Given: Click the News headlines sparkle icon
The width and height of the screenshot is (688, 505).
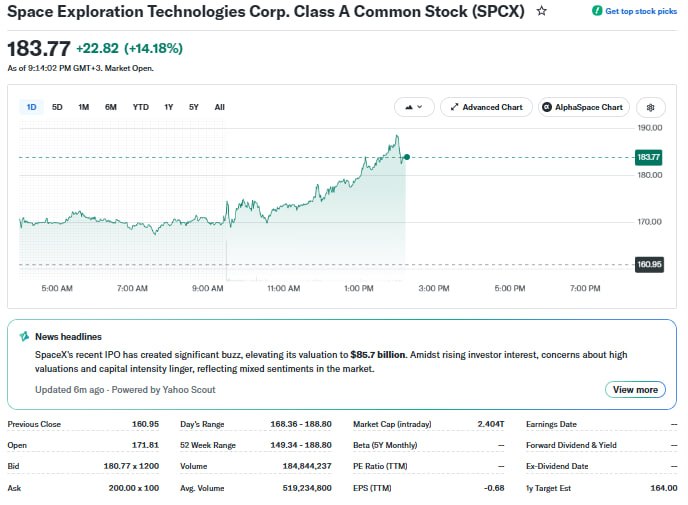Looking at the screenshot, I should 24,337.
